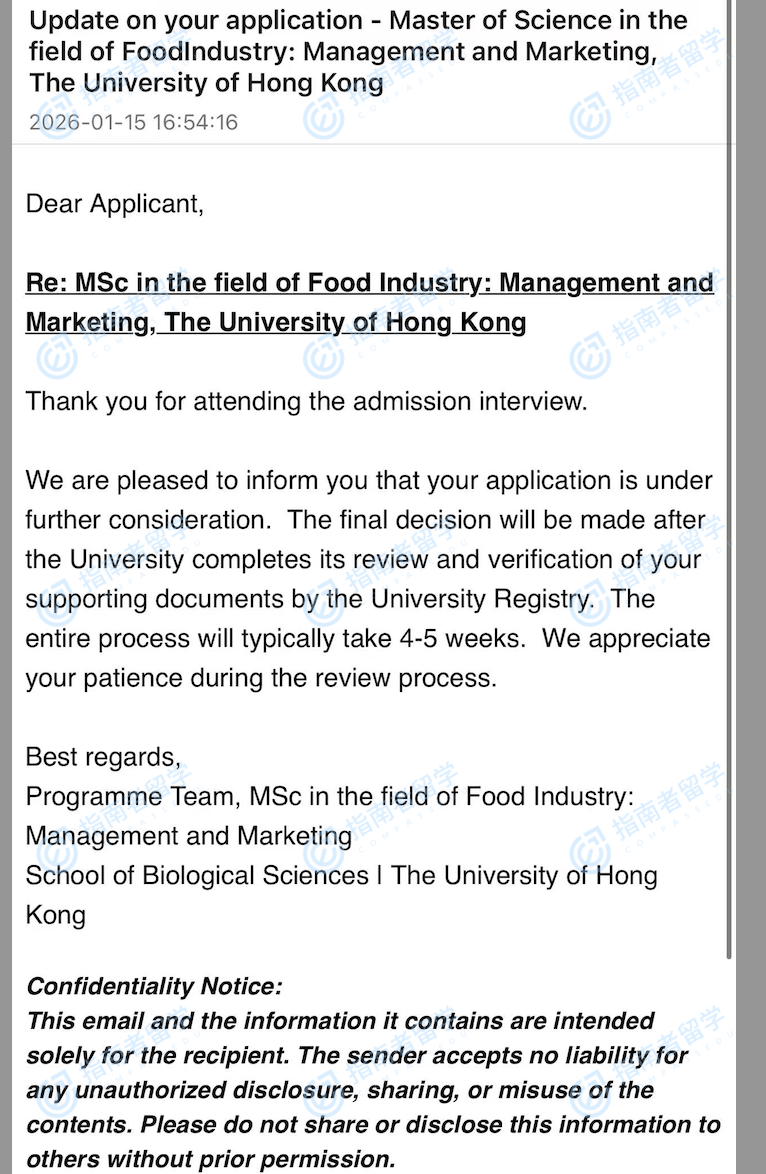Click the watermark logo at header's far right
The image size is (766, 1174).
tap(590, 118)
